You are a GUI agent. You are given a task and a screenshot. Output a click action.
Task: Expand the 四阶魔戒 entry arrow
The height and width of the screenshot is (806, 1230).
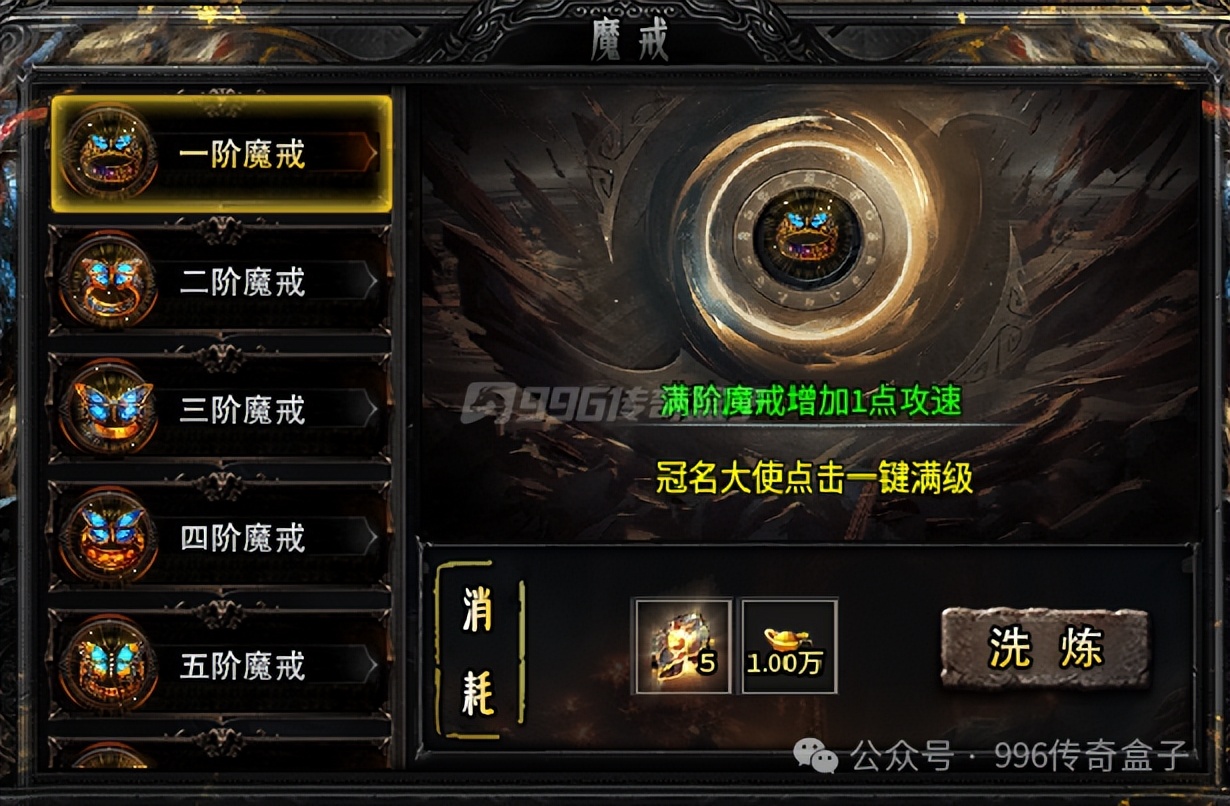370,538
